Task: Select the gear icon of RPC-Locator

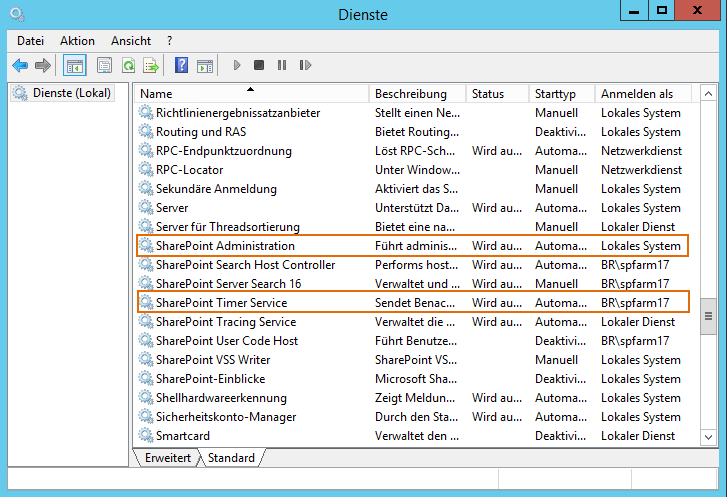Action: tap(146, 169)
